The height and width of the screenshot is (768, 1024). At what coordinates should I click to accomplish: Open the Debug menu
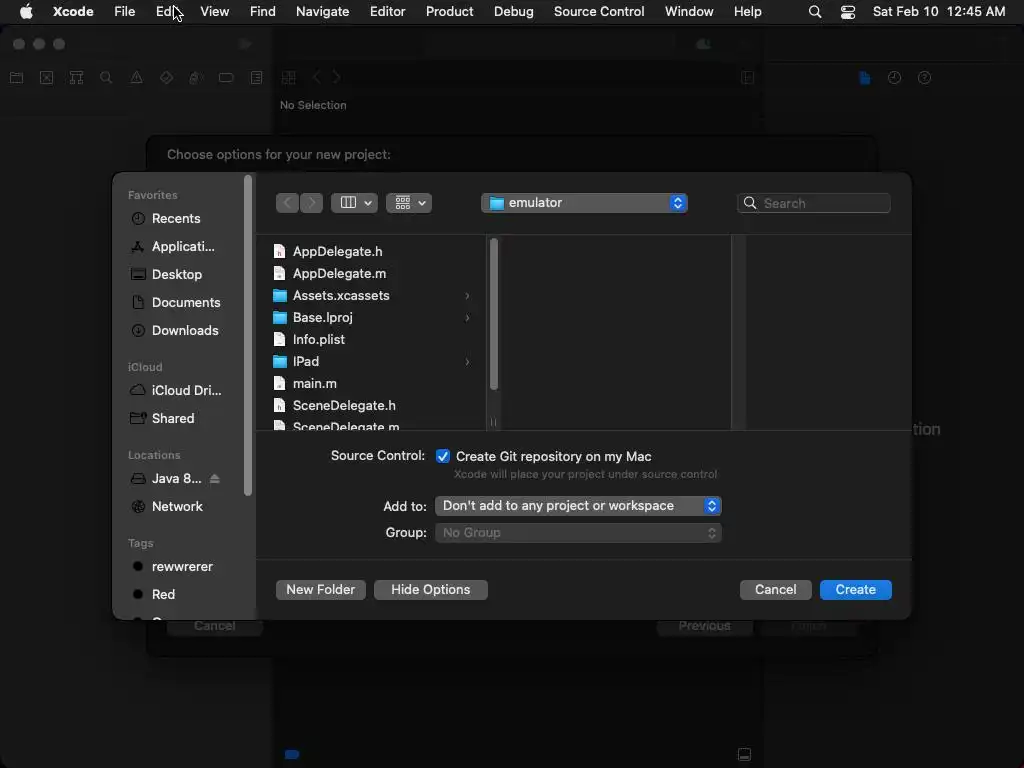pyautogui.click(x=513, y=11)
